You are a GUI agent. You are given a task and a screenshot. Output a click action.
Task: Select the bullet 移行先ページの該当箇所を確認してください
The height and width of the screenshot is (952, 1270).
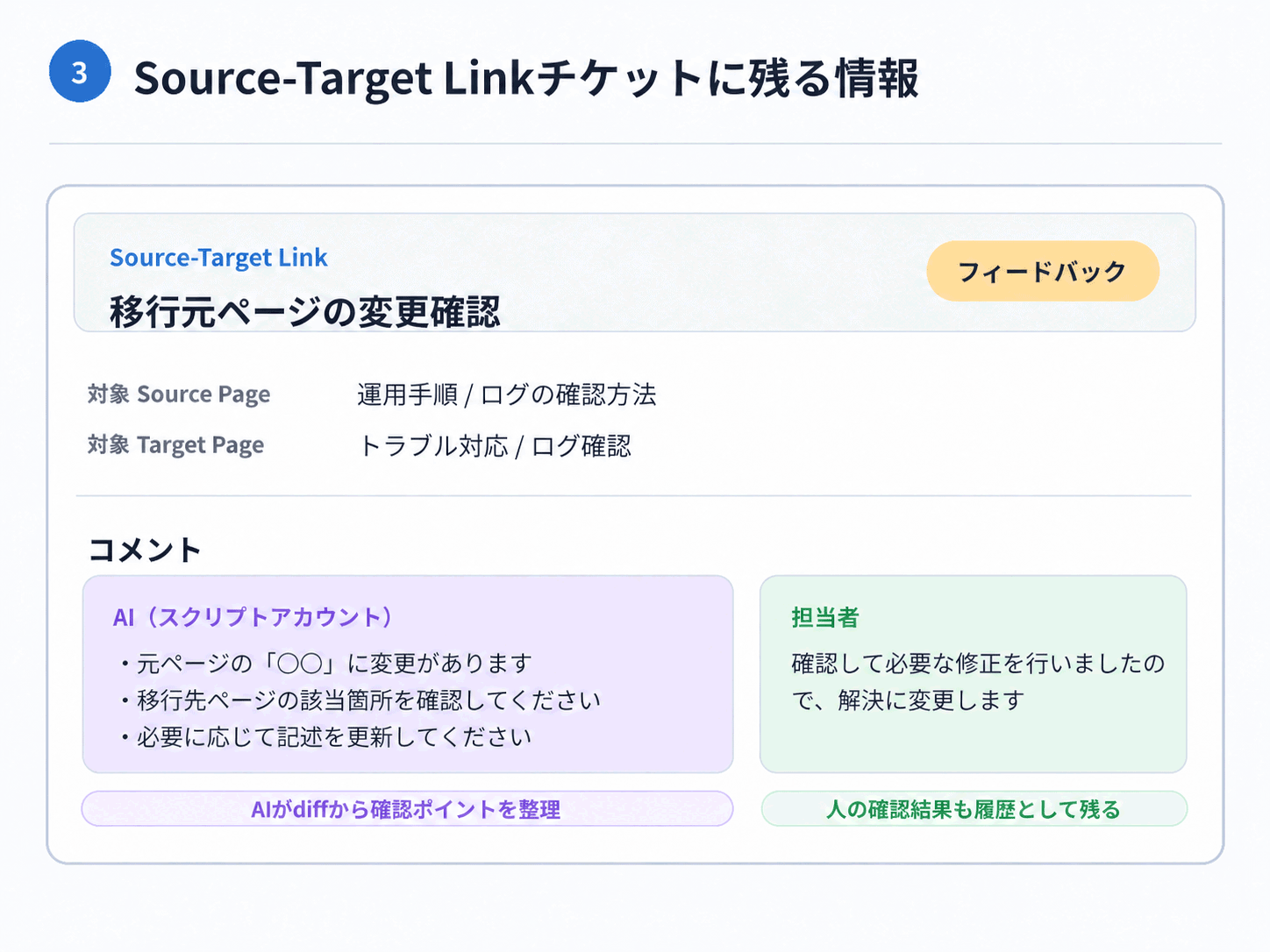pyautogui.click(x=360, y=700)
